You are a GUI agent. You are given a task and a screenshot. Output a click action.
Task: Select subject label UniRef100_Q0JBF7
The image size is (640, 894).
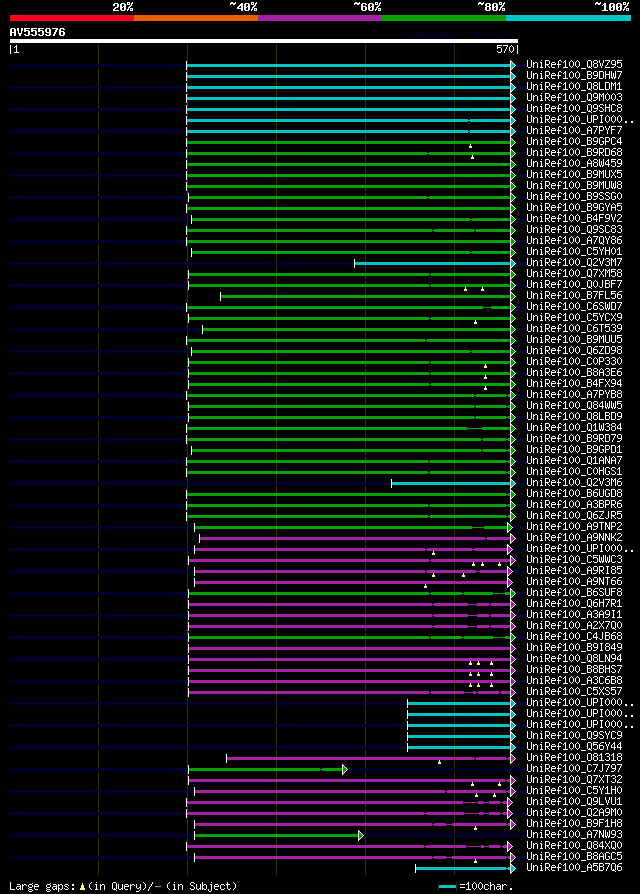click(574, 285)
